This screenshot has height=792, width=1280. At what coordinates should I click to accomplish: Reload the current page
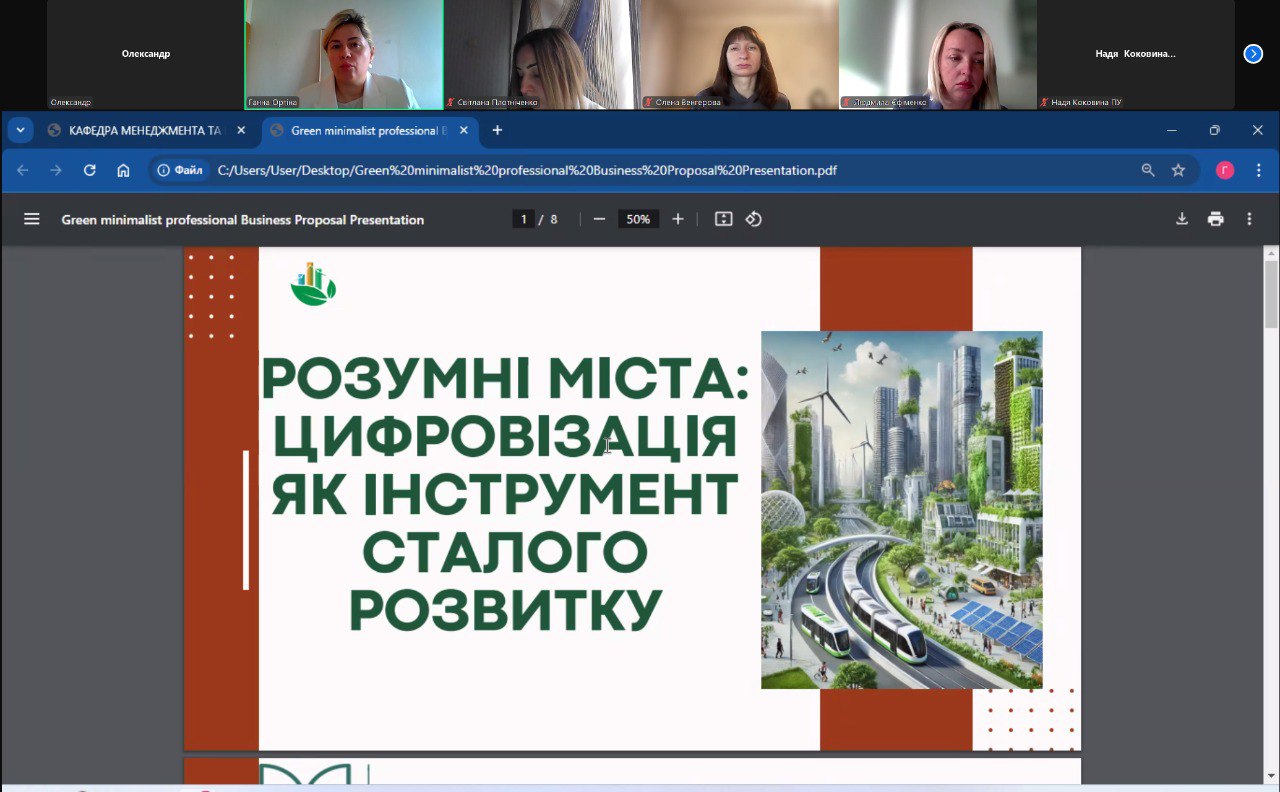point(89,170)
